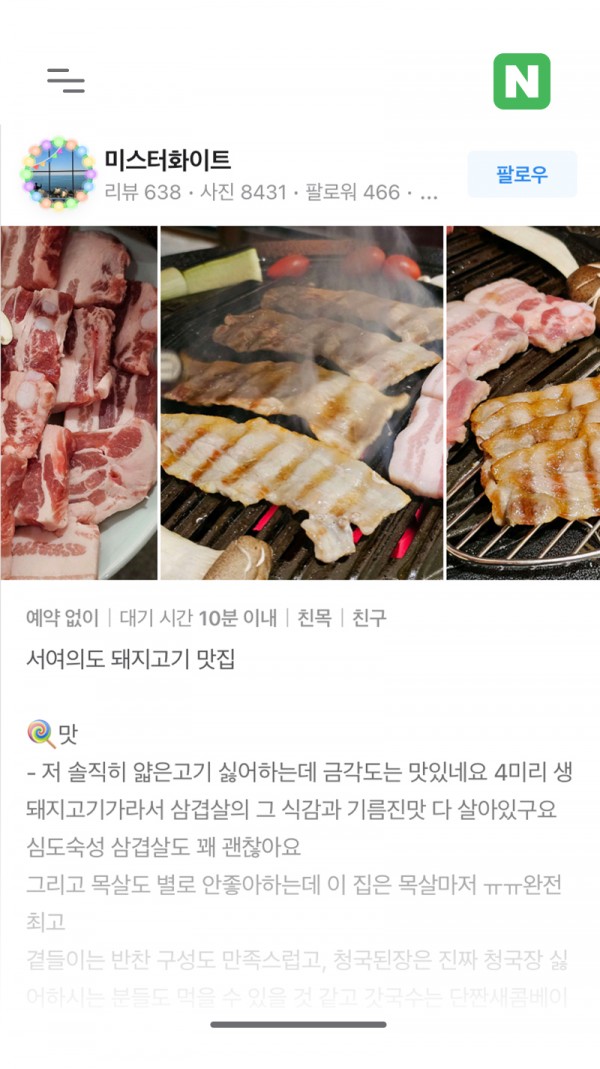Screen dimensions: 600x1069
Task: Click the 팔로우 follow button
Action: [x=522, y=175]
